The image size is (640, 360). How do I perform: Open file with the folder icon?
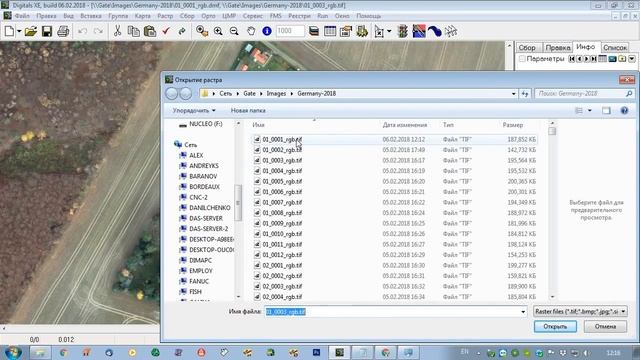click(x=31, y=31)
